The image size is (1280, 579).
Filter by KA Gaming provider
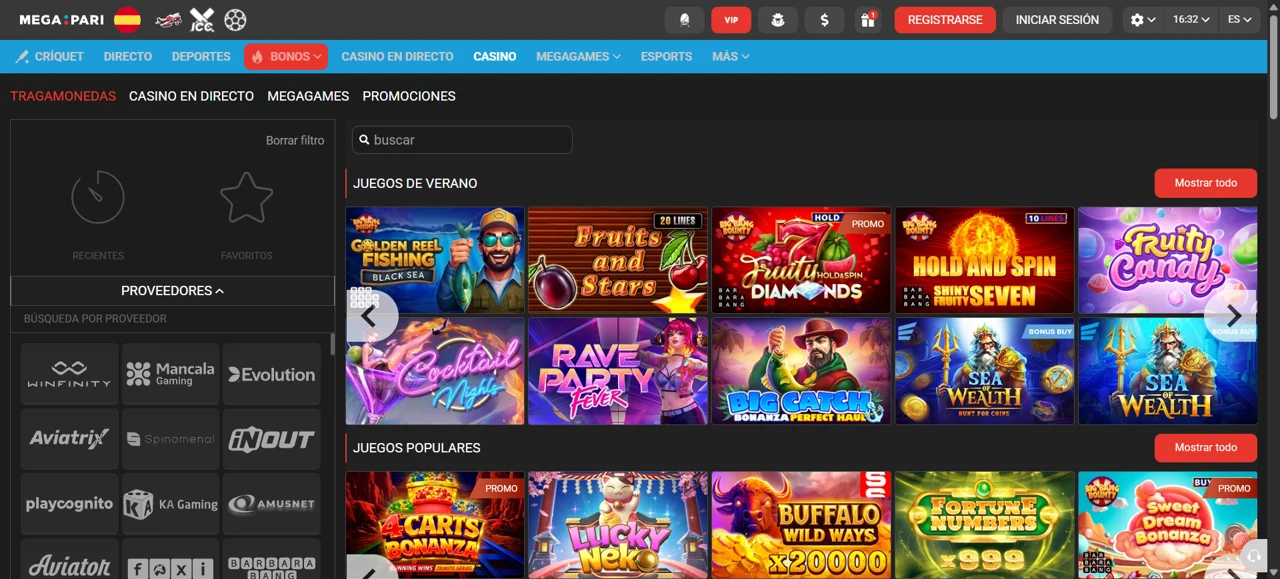[x=171, y=504]
